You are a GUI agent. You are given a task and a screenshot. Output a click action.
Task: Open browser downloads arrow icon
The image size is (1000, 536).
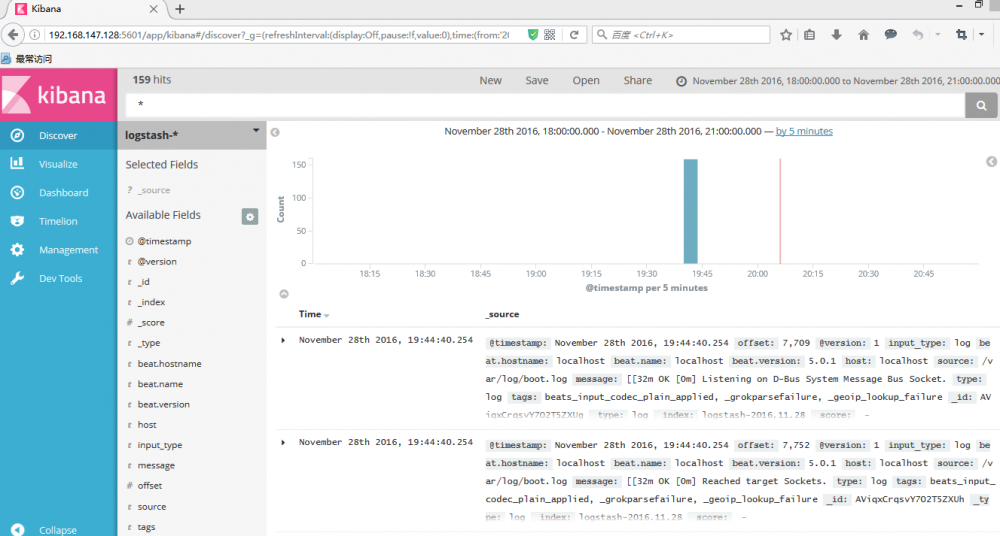tap(836, 35)
